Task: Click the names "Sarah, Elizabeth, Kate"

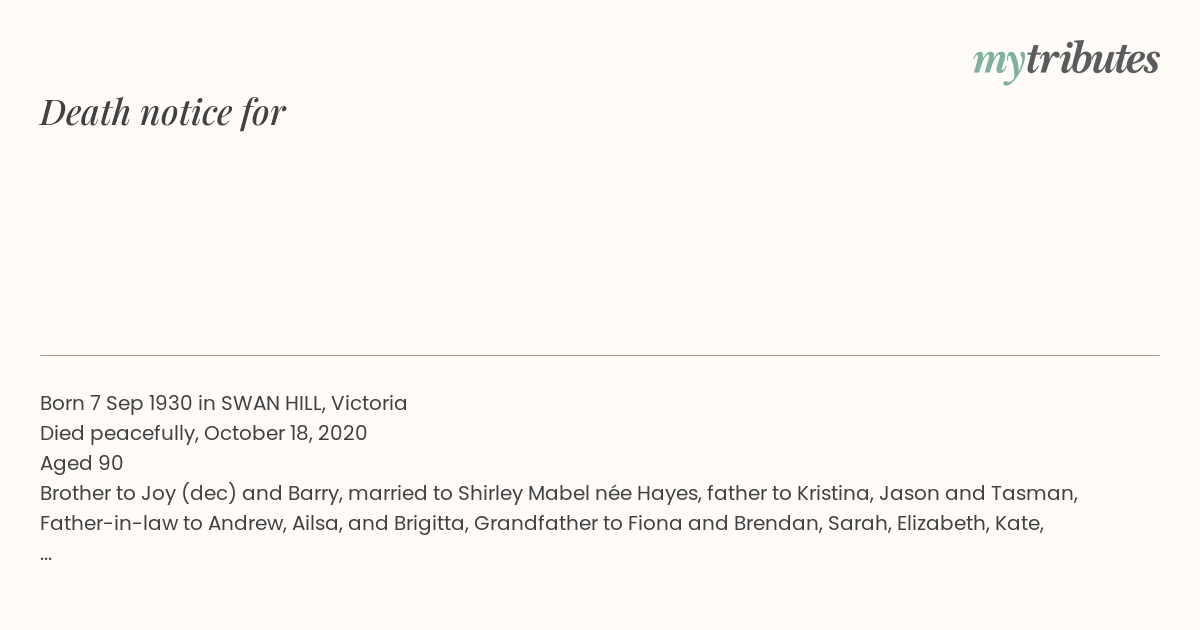Action: pos(936,524)
